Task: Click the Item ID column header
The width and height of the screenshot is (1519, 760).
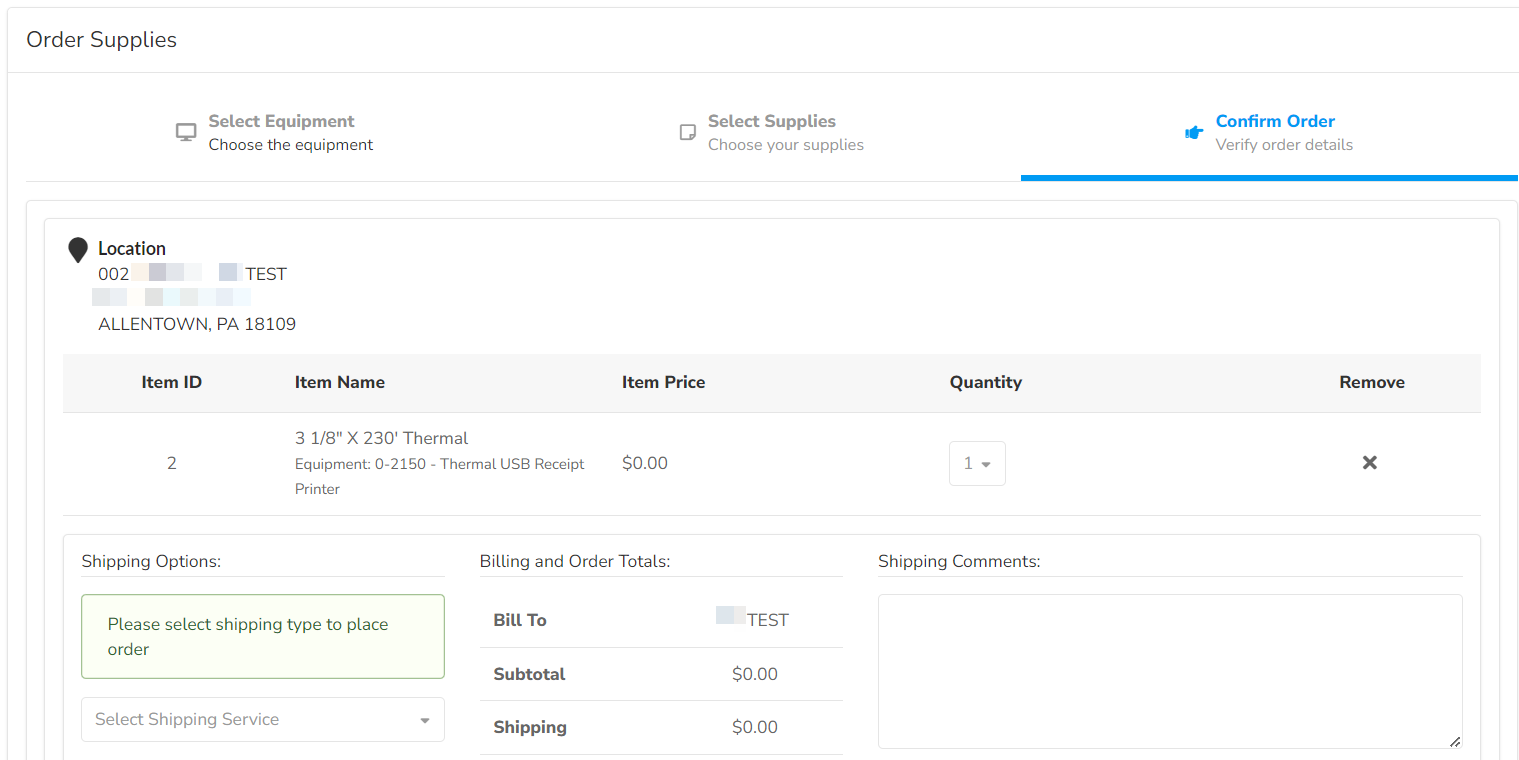Action: pyautogui.click(x=171, y=382)
